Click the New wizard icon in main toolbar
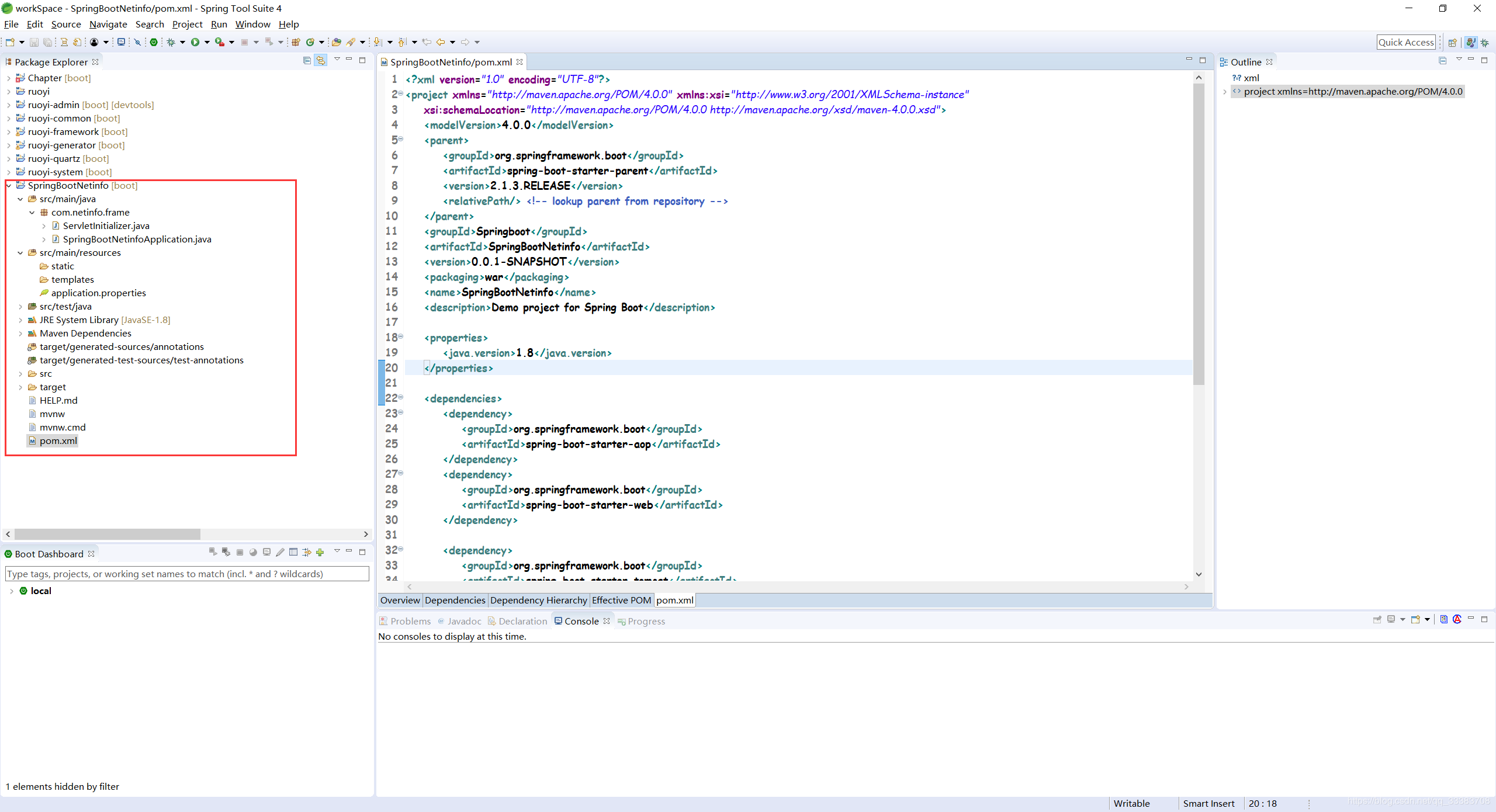The width and height of the screenshot is (1496, 812). coord(10,42)
